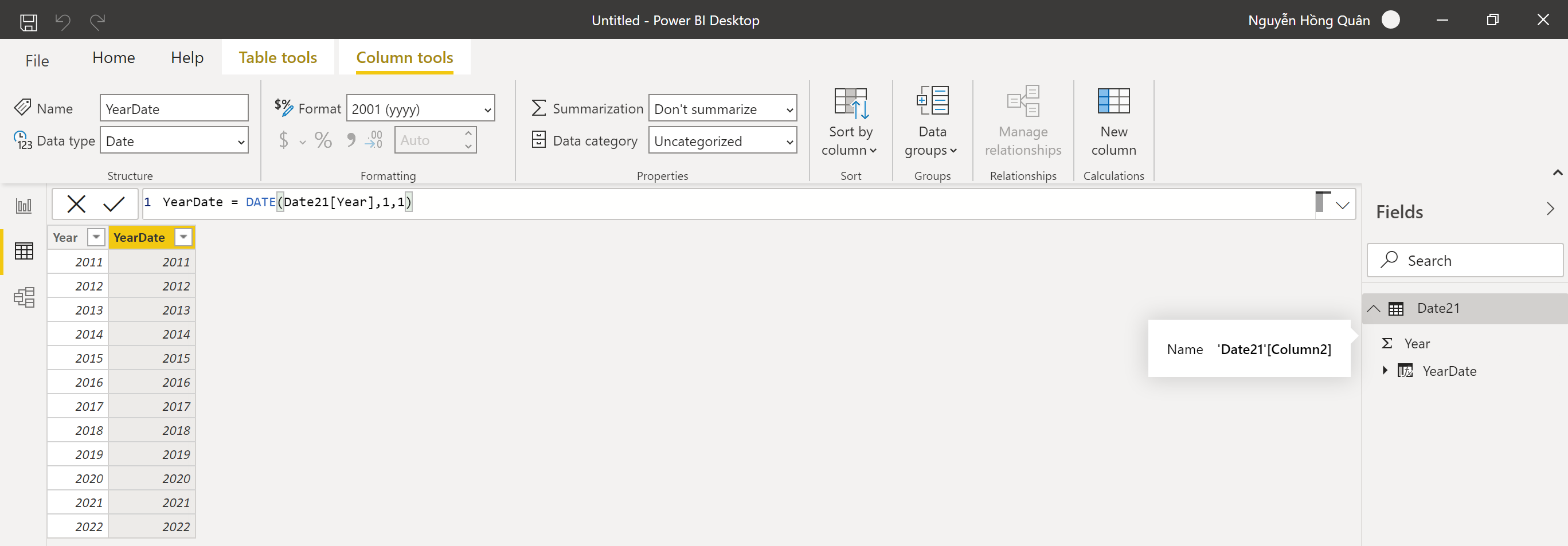The width and height of the screenshot is (1568, 546).
Task: Expand the formula bar with the chevron
Action: click(x=1342, y=206)
